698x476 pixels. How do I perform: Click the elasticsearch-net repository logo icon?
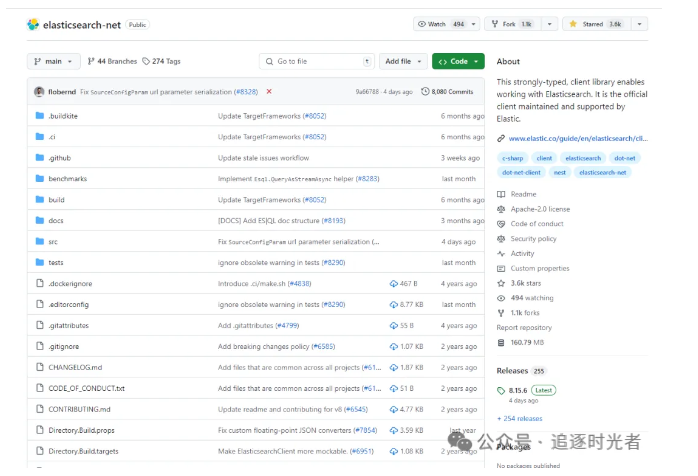pyautogui.click(x=33, y=24)
